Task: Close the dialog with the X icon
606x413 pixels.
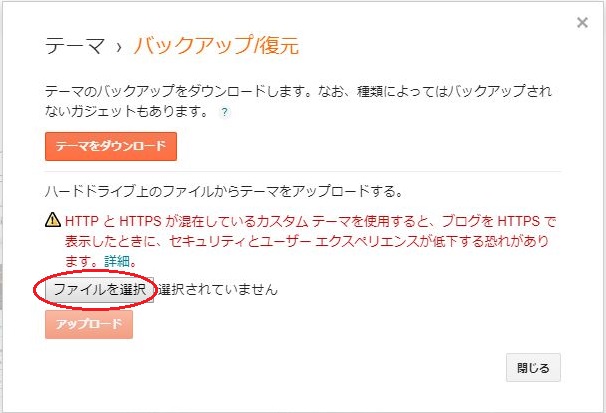Action: click(x=582, y=22)
